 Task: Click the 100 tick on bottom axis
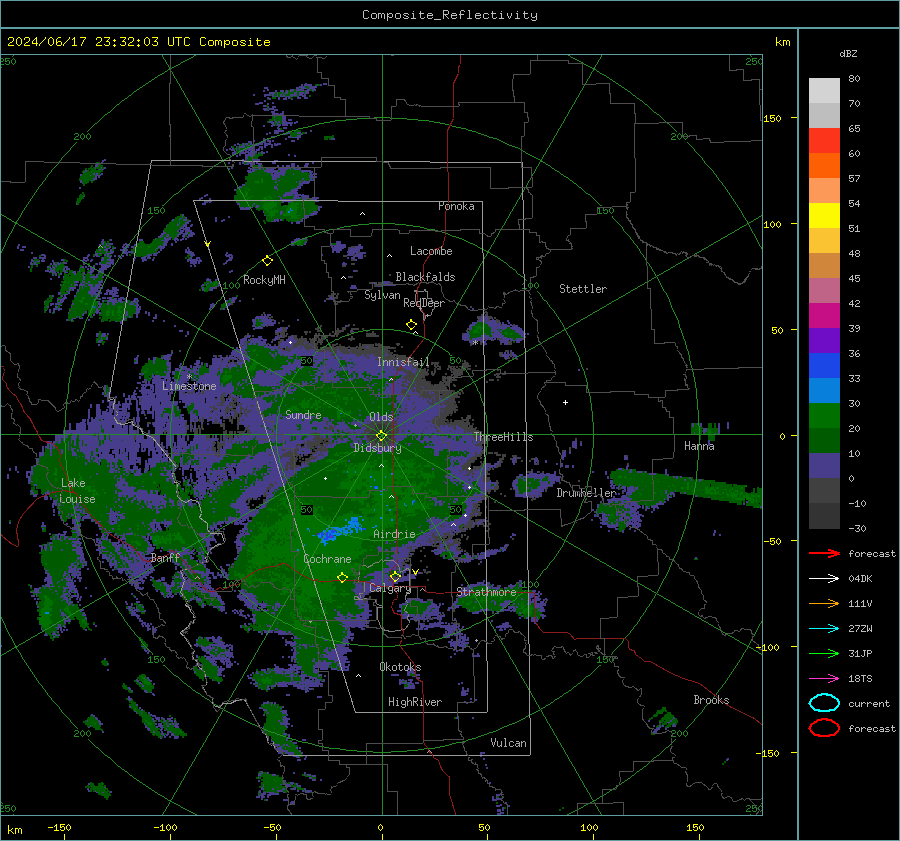(589, 827)
